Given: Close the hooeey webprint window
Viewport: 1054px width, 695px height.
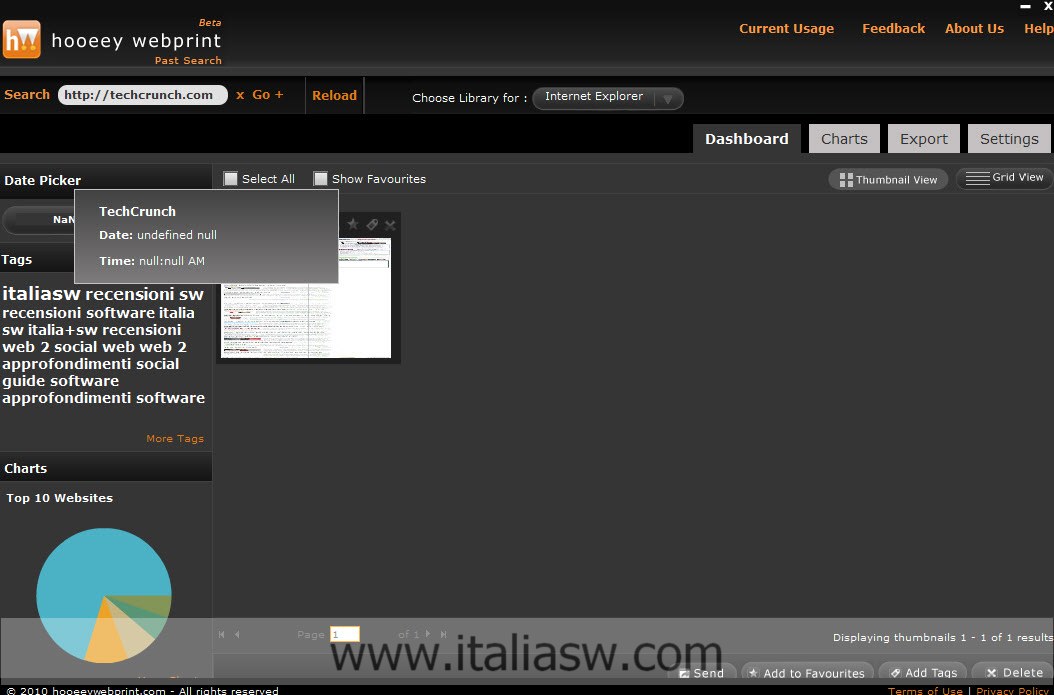Looking at the screenshot, I should point(1048,5).
